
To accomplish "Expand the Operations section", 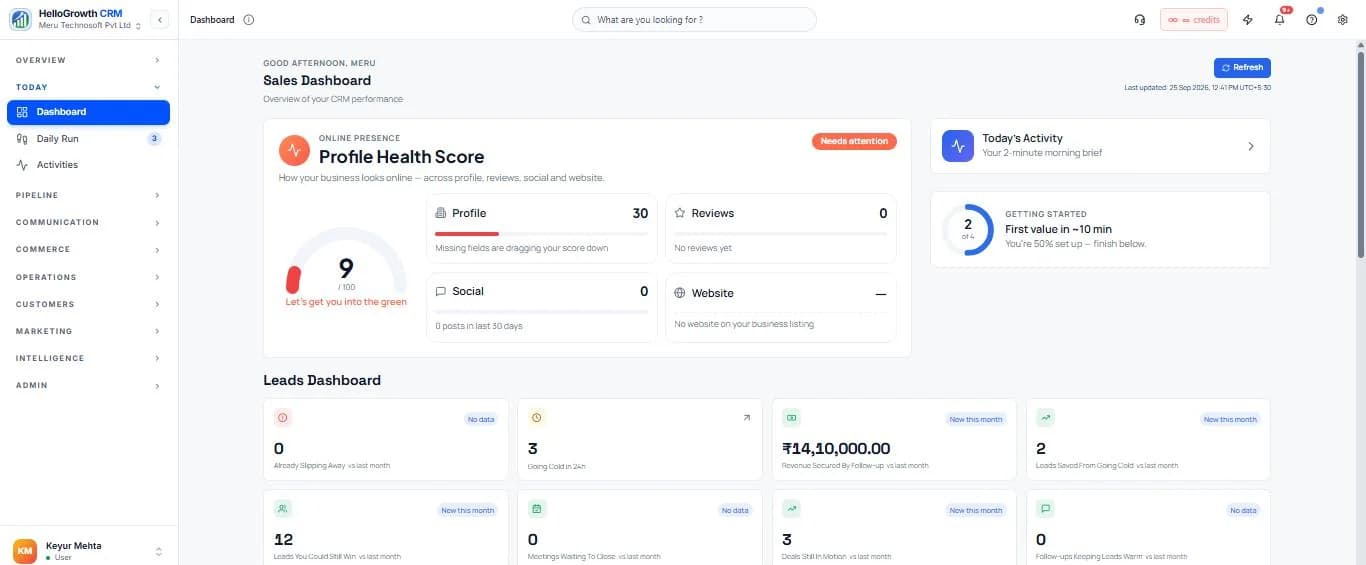I will coord(88,277).
